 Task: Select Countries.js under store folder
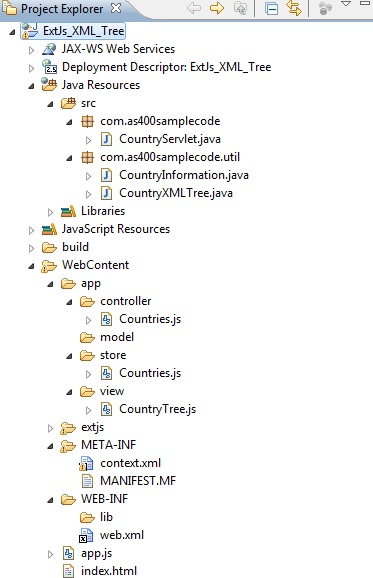pos(150,373)
